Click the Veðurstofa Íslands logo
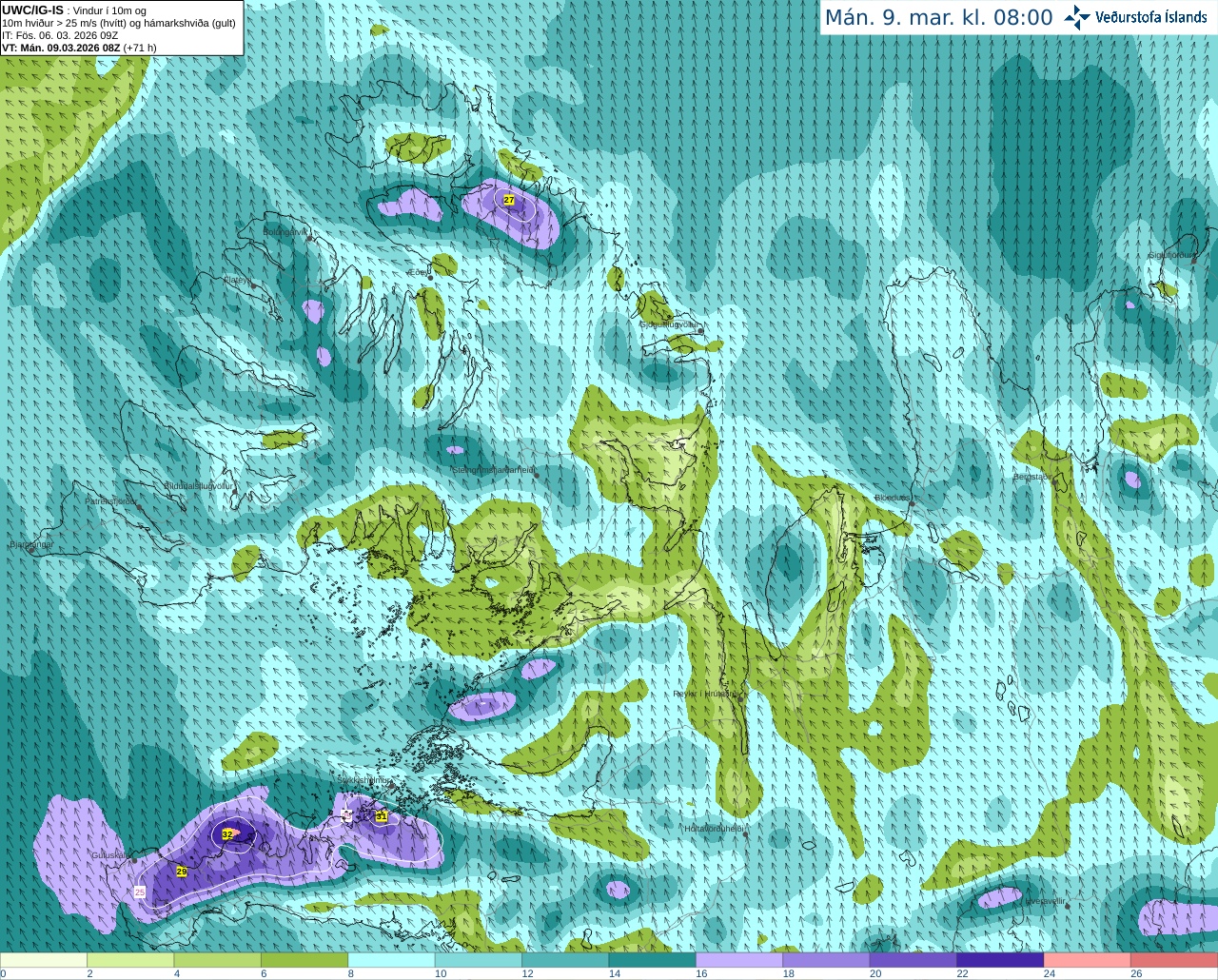This screenshot has height=980, width=1218. coord(1136,17)
